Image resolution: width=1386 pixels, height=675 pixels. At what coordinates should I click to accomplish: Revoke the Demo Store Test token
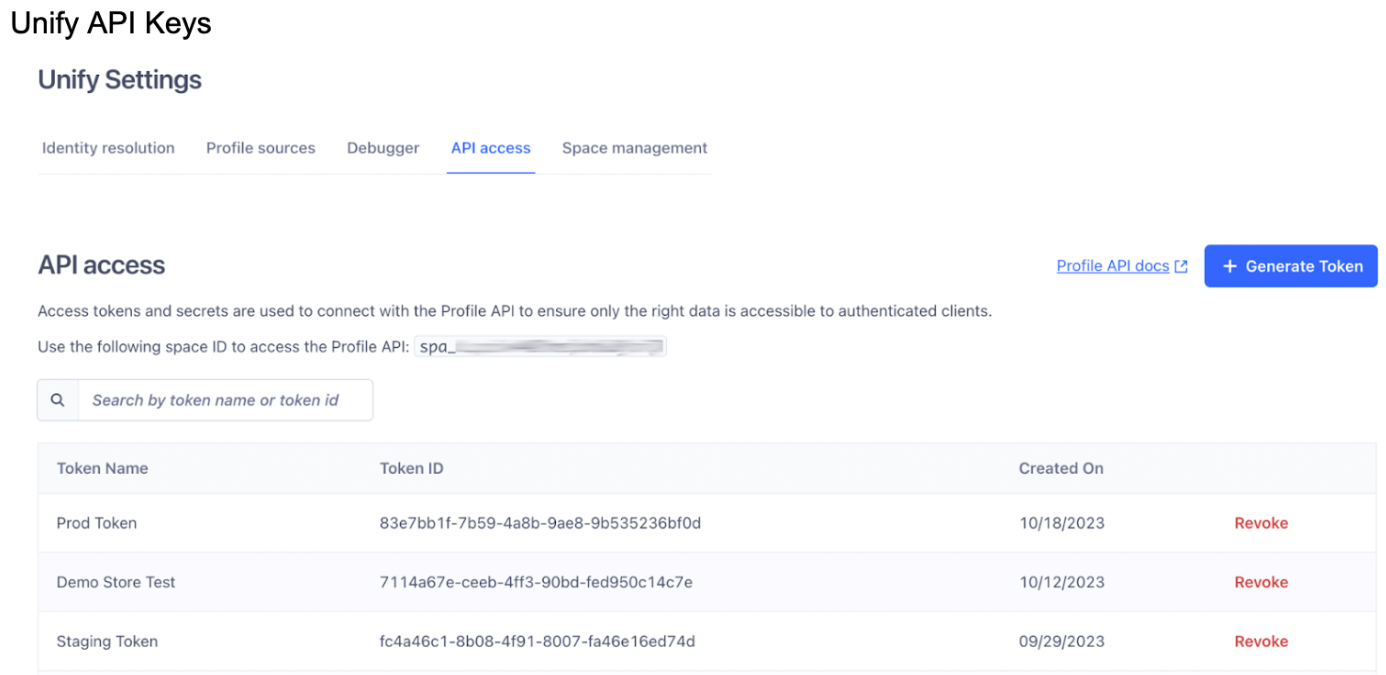coord(1261,582)
